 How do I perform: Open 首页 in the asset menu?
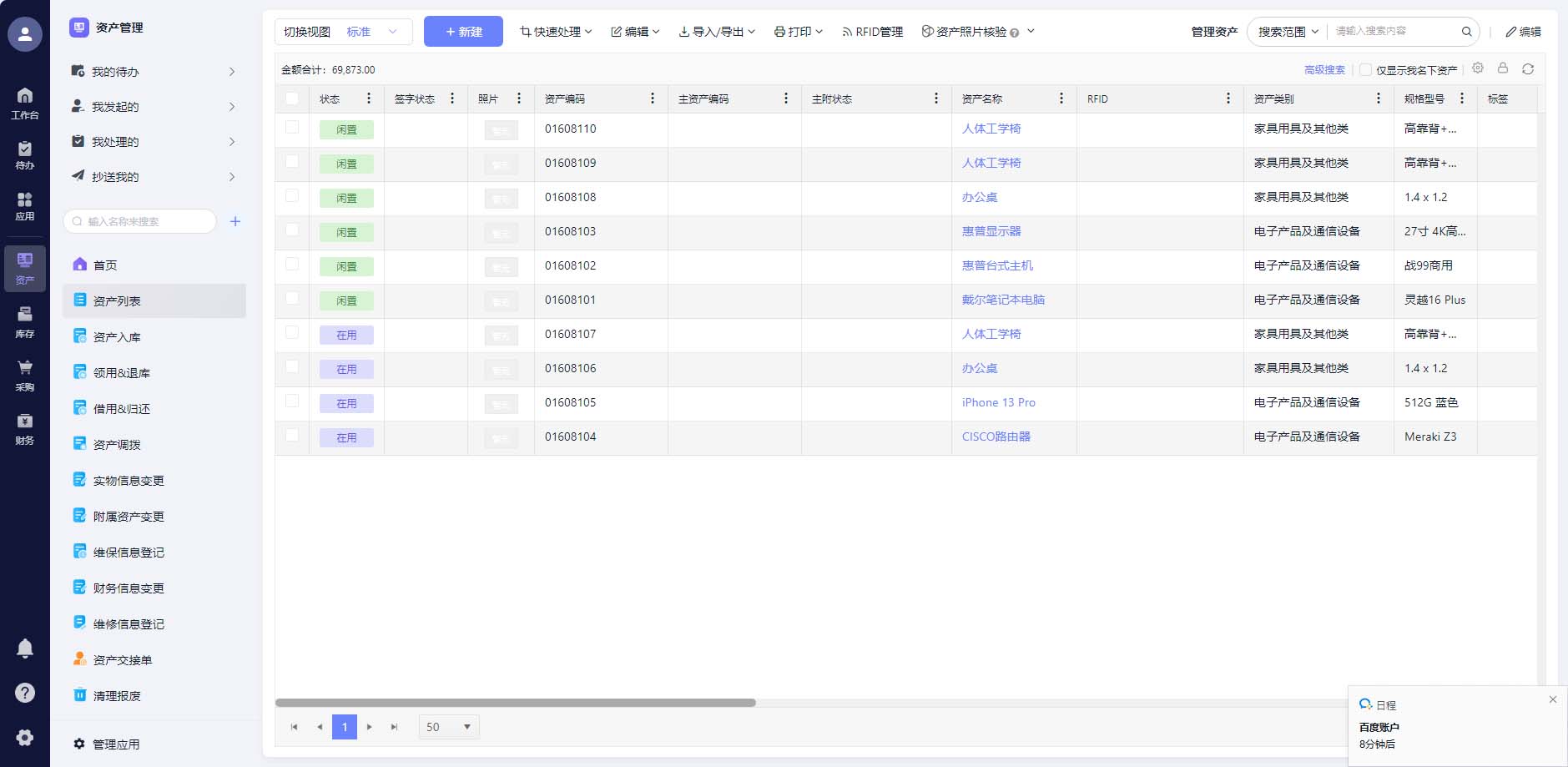pyautogui.click(x=154, y=265)
